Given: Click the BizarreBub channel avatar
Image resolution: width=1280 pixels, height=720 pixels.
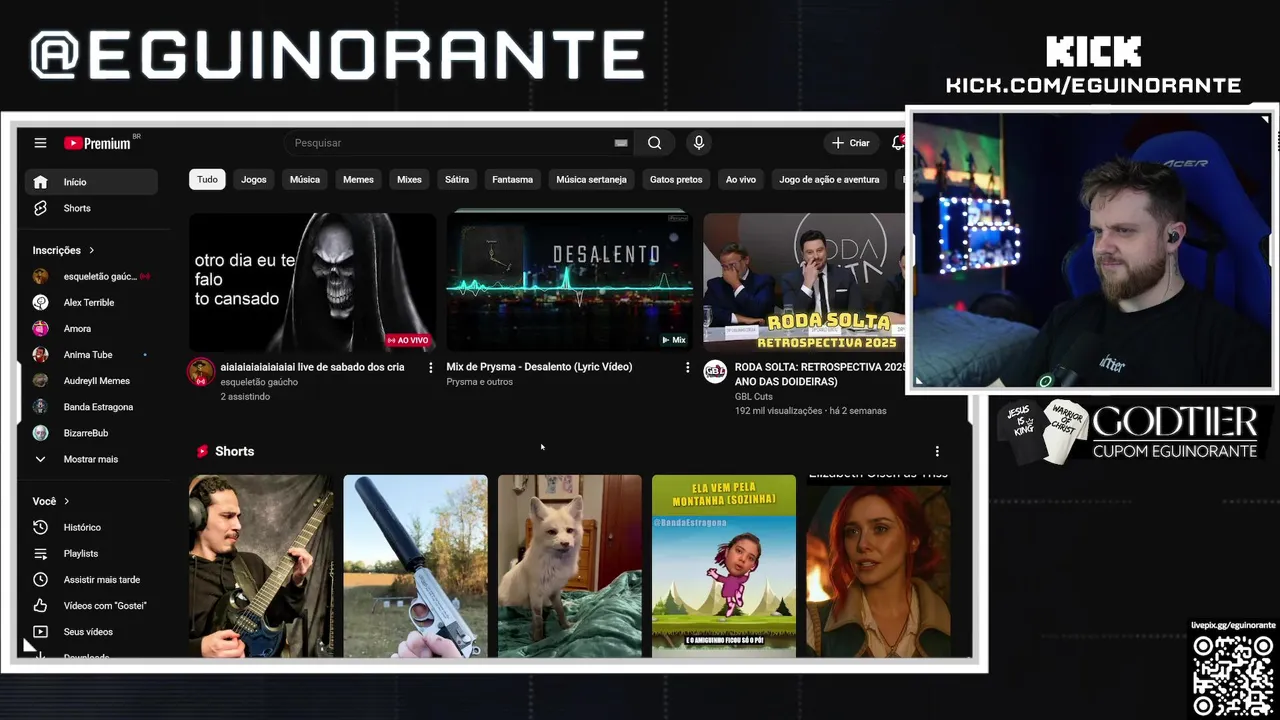Looking at the screenshot, I should click(40, 433).
